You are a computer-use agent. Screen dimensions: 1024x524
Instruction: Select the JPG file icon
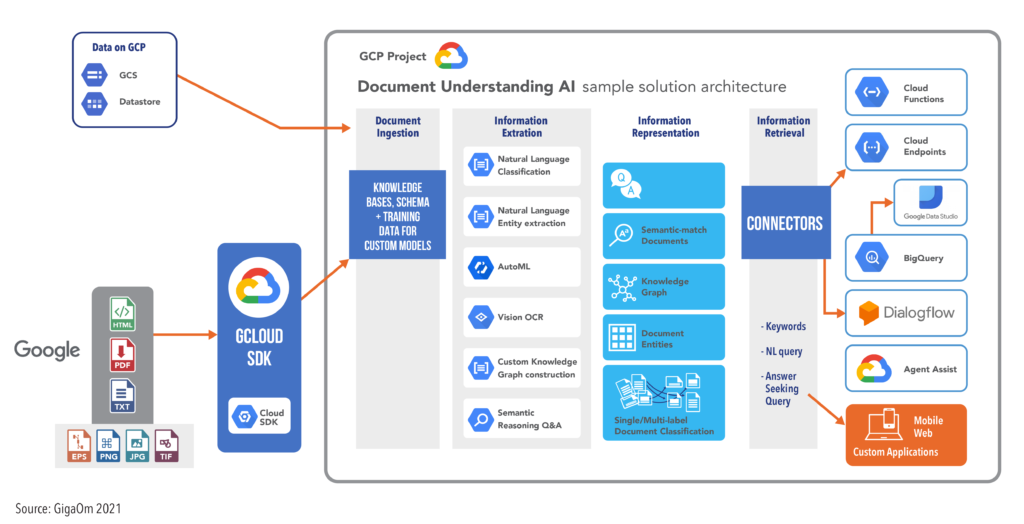click(x=137, y=446)
